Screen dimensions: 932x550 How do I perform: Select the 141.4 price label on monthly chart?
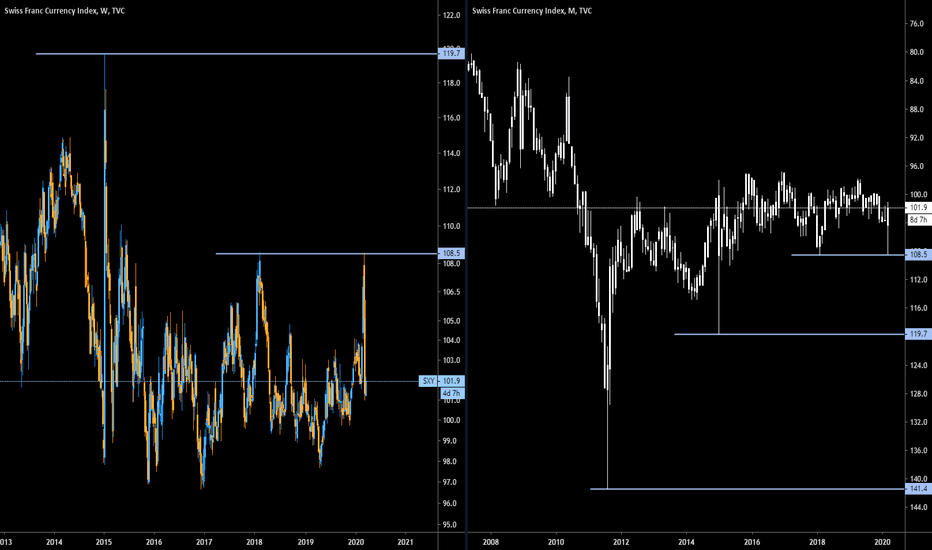[918, 489]
